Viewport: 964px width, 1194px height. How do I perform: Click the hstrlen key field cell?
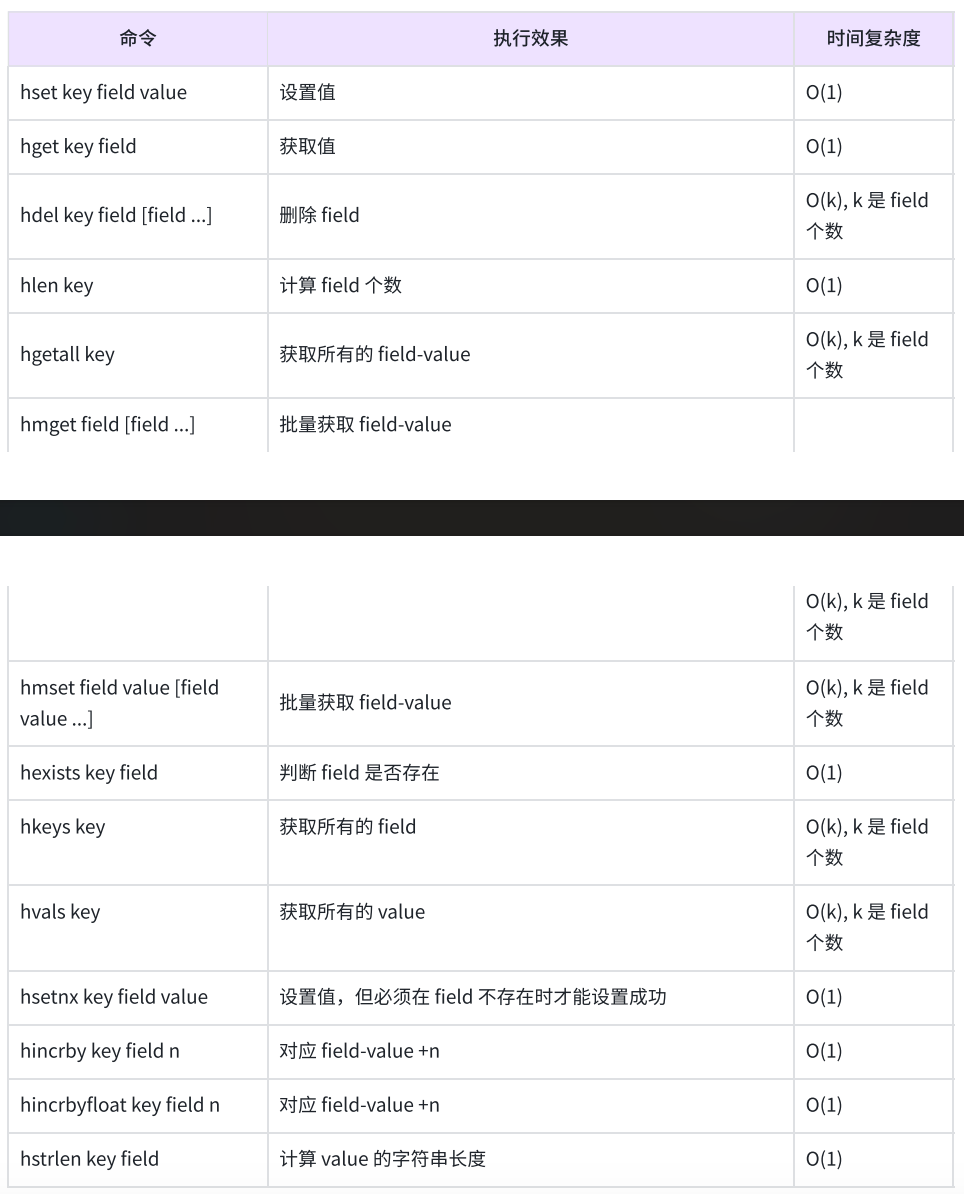138,1160
